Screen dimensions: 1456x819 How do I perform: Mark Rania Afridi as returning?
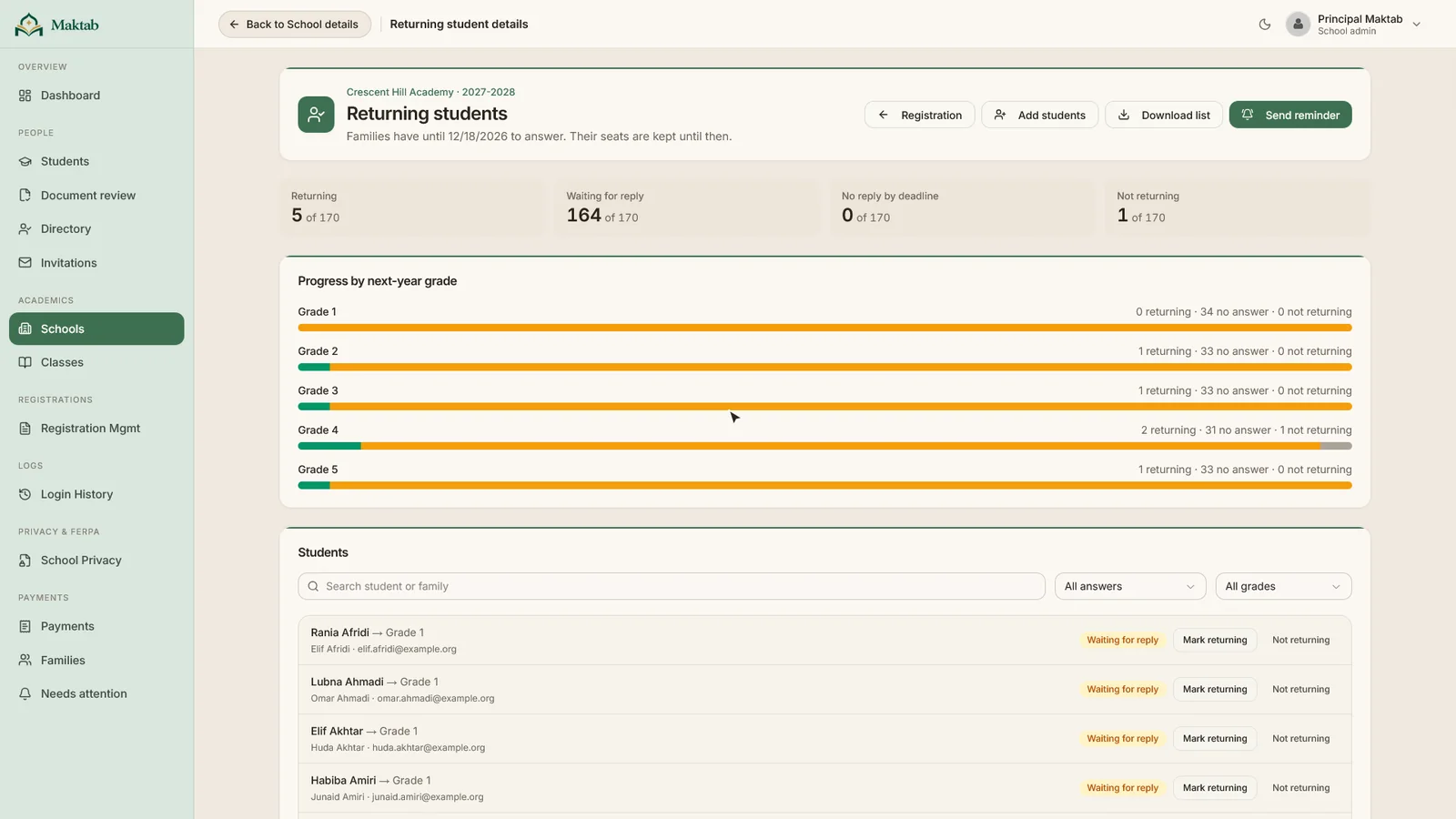(1215, 641)
